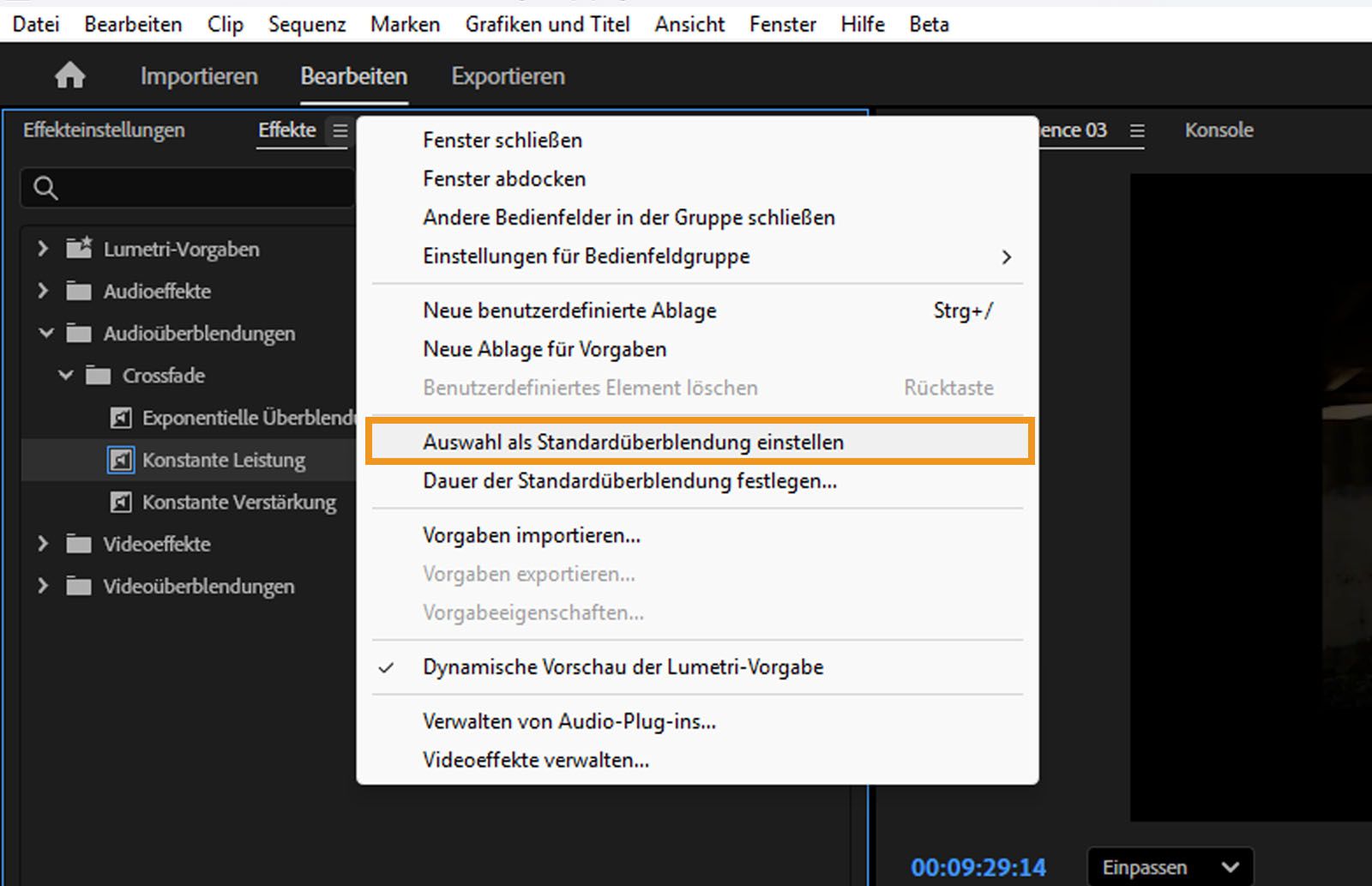Click the search magnifier icon in Effekte
Viewport: 1372px width, 886px height.
(x=46, y=188)
